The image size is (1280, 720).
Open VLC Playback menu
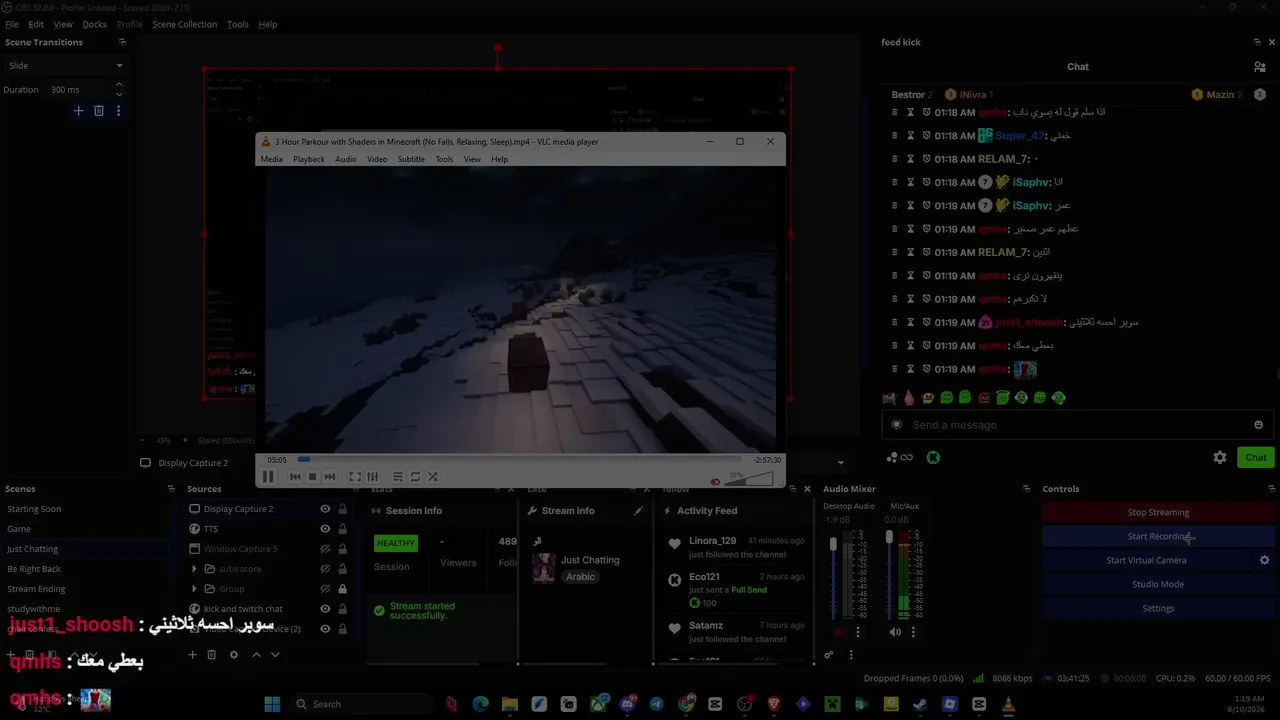pyautogui.click(x=308, y=159)
